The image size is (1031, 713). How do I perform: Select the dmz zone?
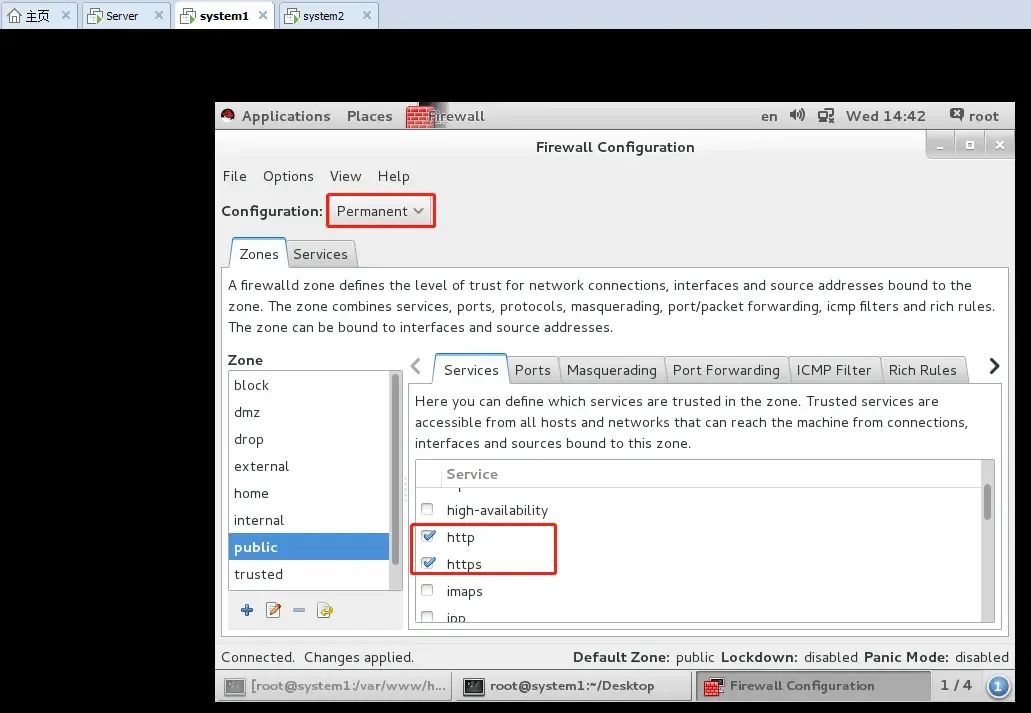tap(309, 412)
